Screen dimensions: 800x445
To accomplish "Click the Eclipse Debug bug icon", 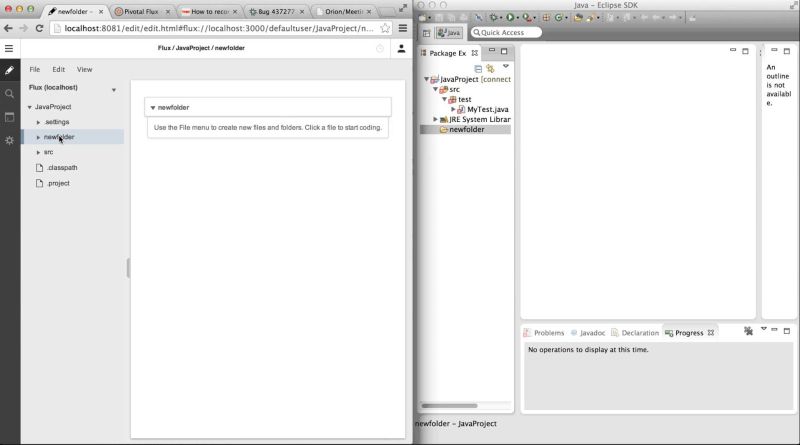I will 493,17.
